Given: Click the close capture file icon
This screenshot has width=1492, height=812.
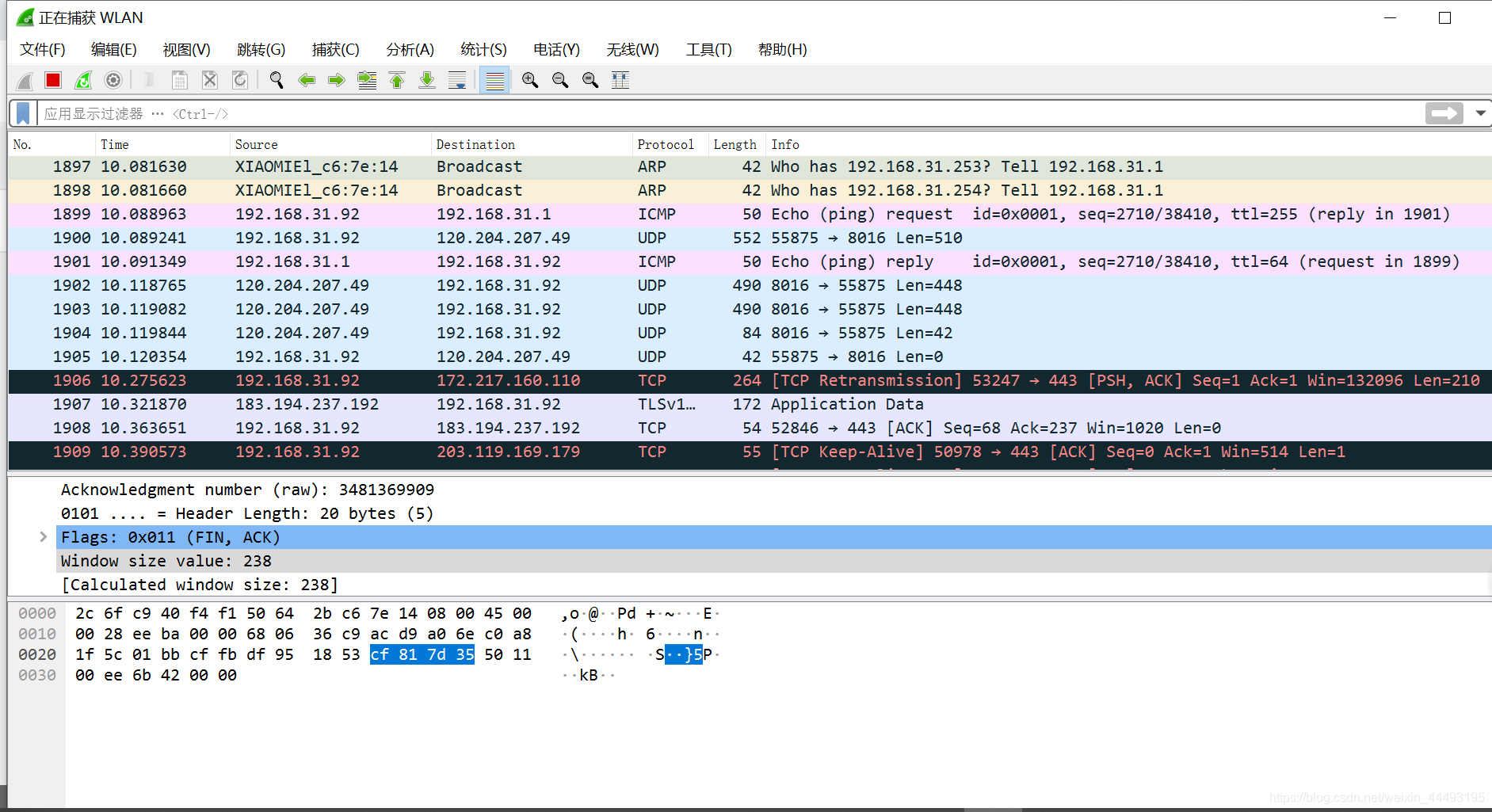Looking at the screenshot, I should [210, 80].
